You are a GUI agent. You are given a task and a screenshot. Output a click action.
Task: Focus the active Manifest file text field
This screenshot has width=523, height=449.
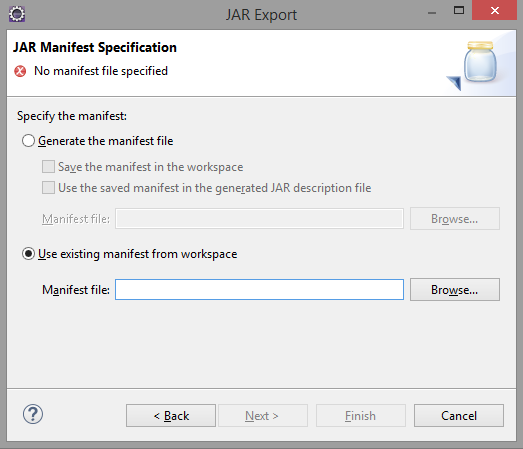click(259, 290)
